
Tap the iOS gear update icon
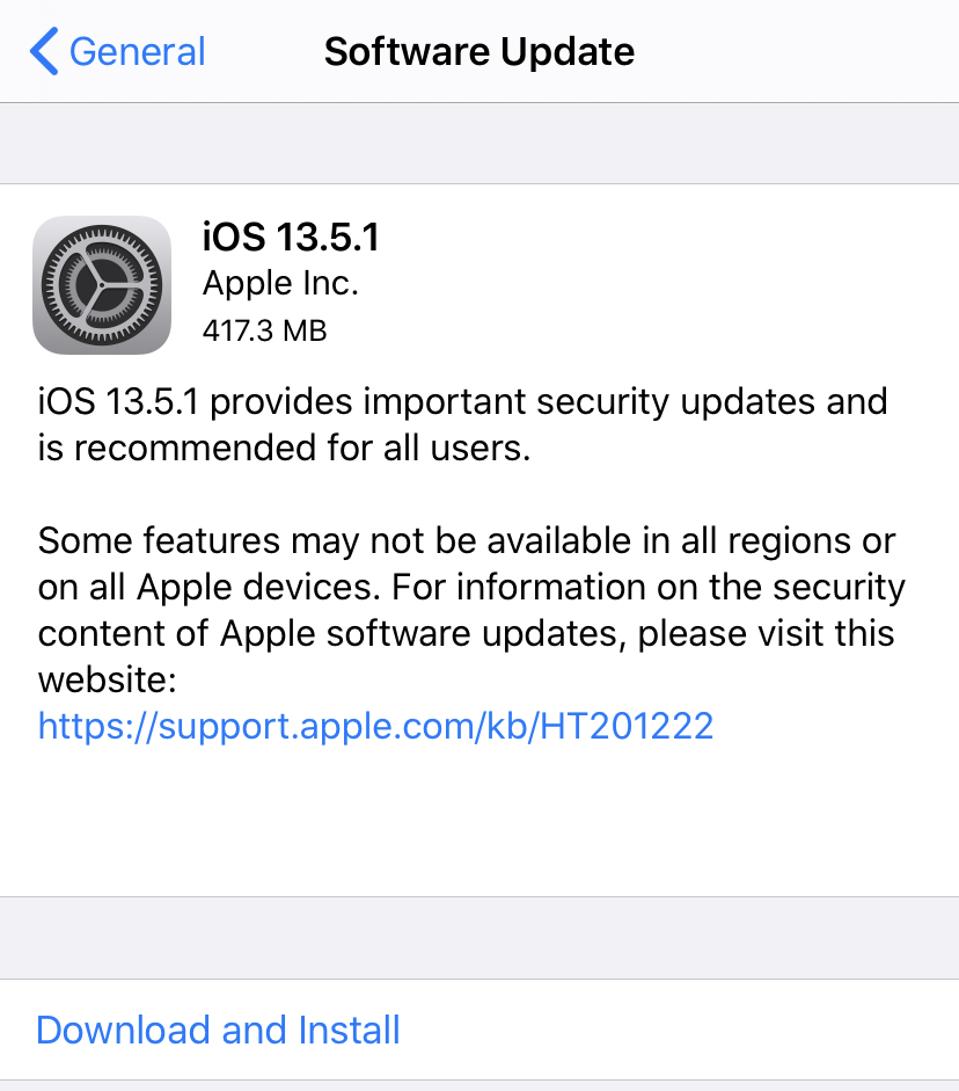point(102,285)
